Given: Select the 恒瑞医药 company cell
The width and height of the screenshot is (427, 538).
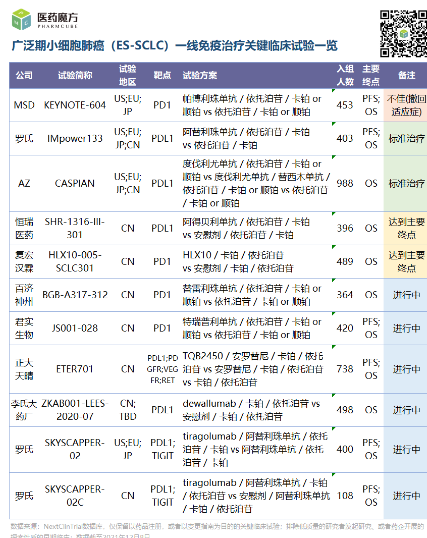Looking at the screenshot, I should 24,228.
